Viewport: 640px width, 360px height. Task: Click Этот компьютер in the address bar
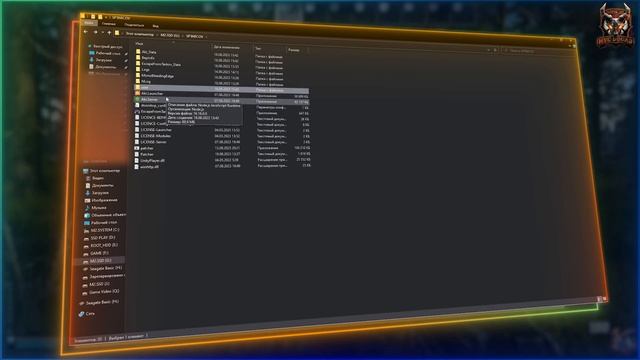(140, 34)
